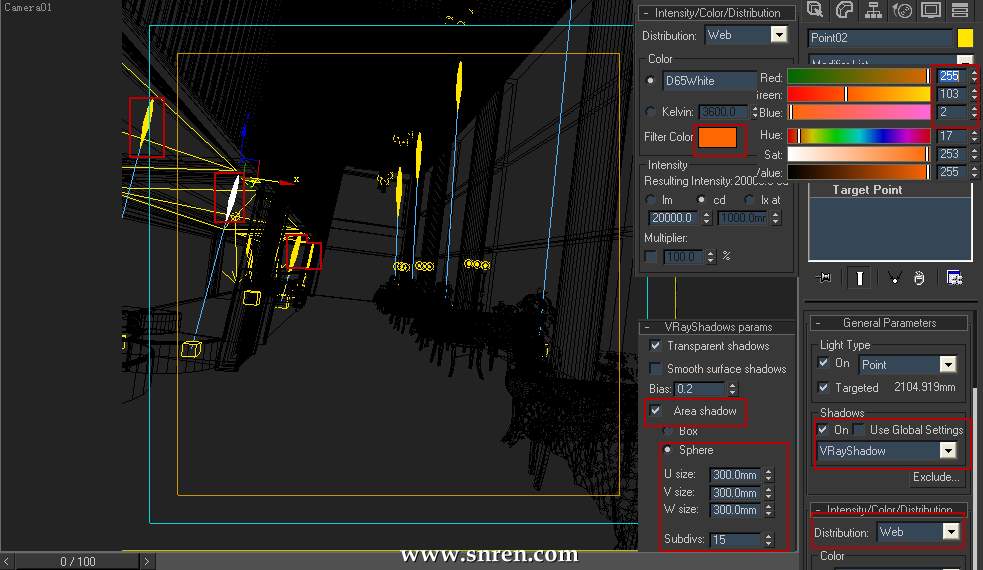Collapse the VRayShadows params rollout
Image resolution: width=983 pixels, height=570 pixels.
pyautogui.click(x=718, y=327)
